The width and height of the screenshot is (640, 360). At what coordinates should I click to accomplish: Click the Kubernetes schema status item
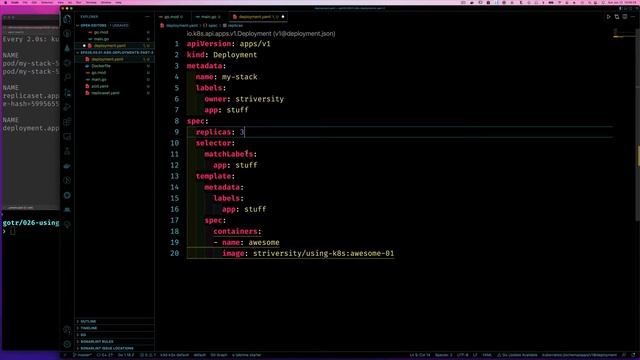pyautogui.click(x=579, y=355)
